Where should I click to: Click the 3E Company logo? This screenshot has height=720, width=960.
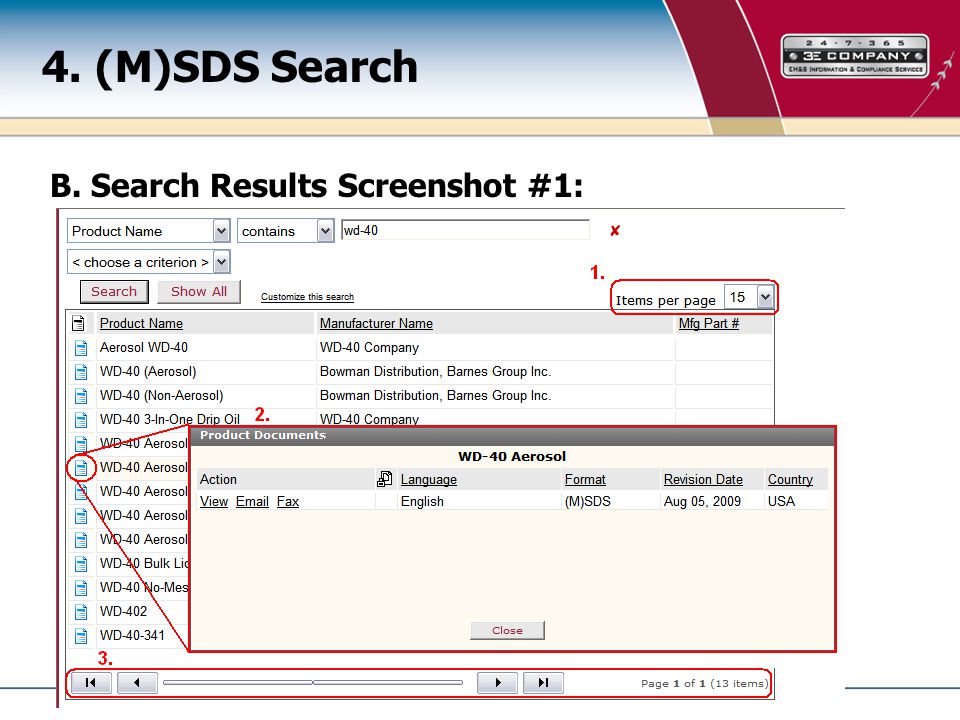click(x=855, y=56)
